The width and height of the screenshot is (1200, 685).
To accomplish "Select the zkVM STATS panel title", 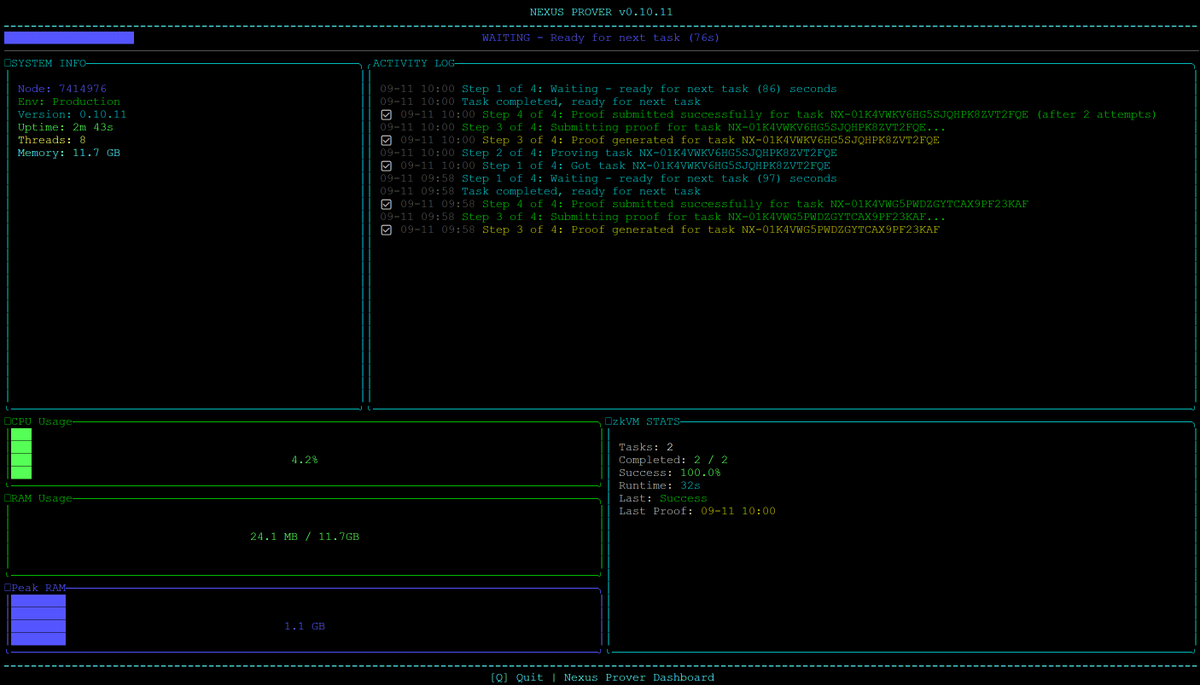I will point(646,422).
